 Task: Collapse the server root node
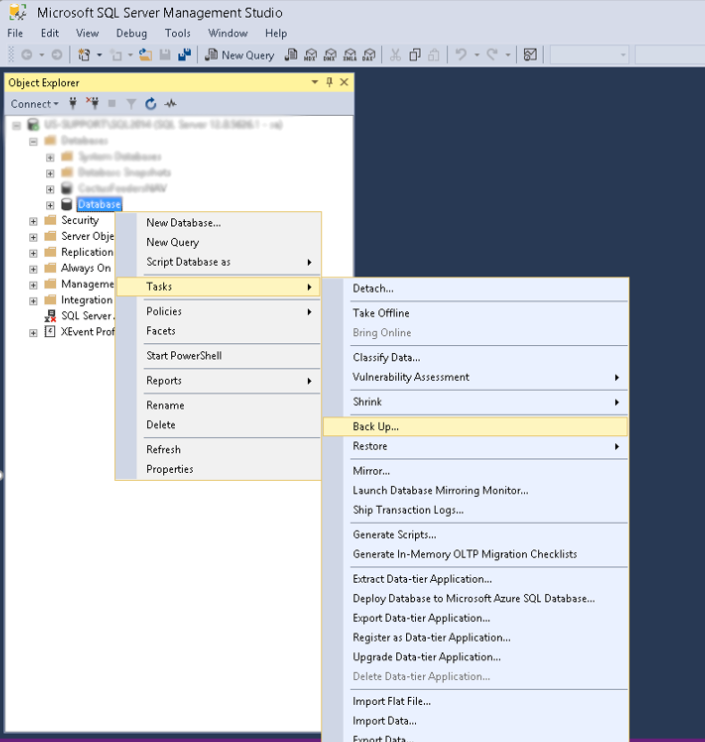17,125
